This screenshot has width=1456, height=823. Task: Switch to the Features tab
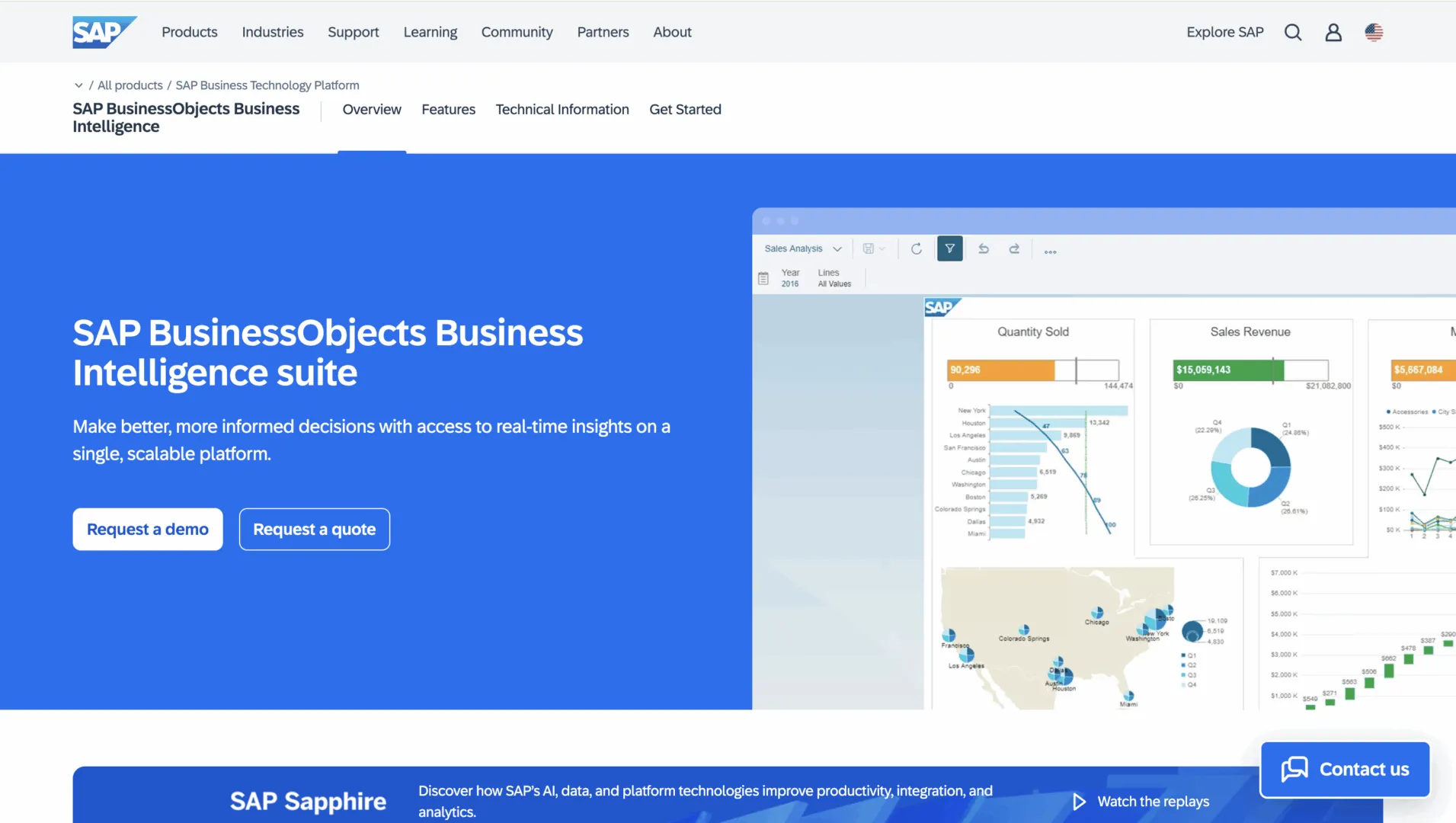pos(448,110)
